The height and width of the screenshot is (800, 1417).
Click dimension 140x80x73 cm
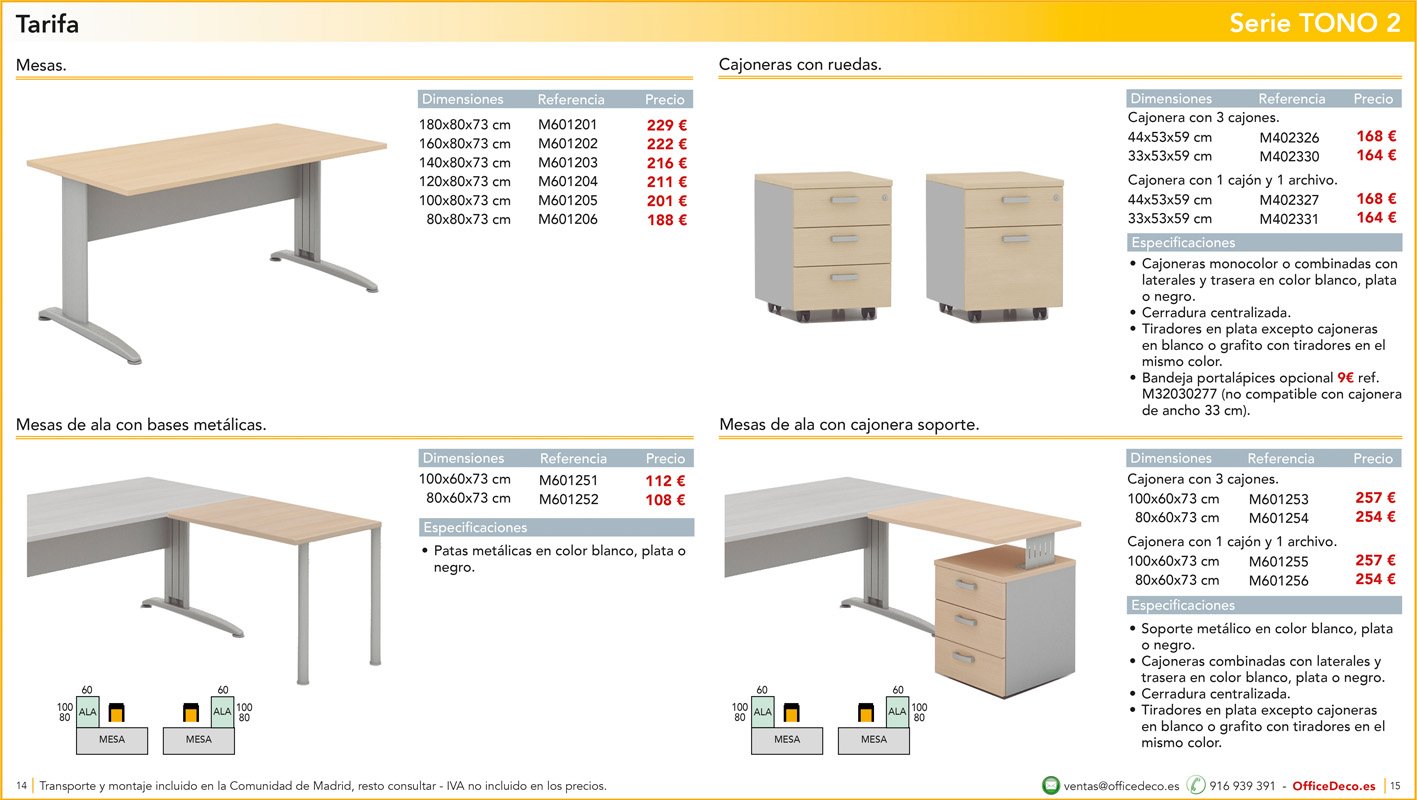pos(464,163)
